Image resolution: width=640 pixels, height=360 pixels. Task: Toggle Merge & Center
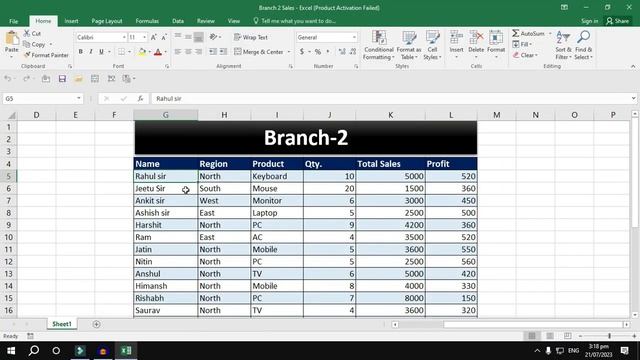(259, 52)
